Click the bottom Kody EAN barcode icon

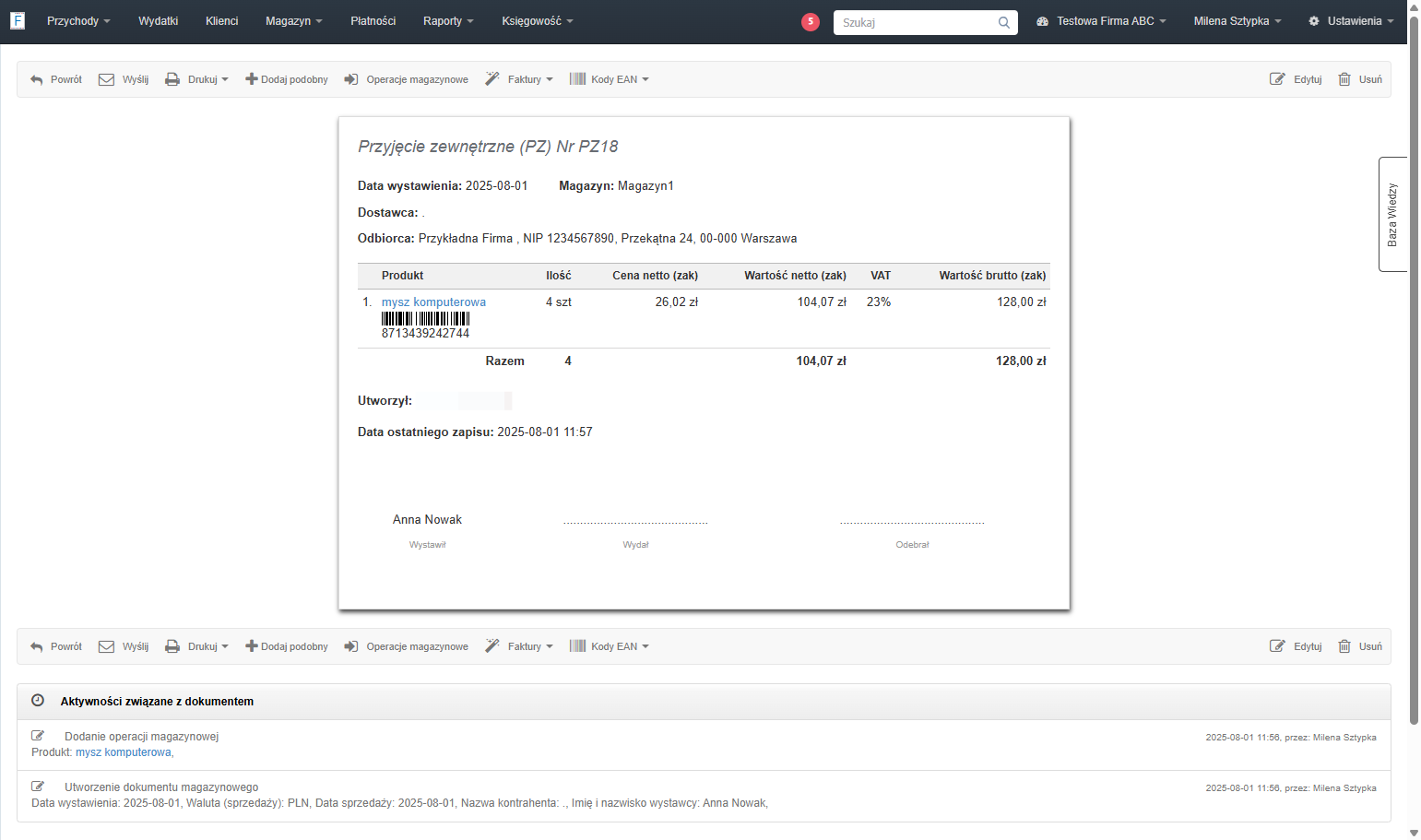pyautogui.click(x=577, y=646)
